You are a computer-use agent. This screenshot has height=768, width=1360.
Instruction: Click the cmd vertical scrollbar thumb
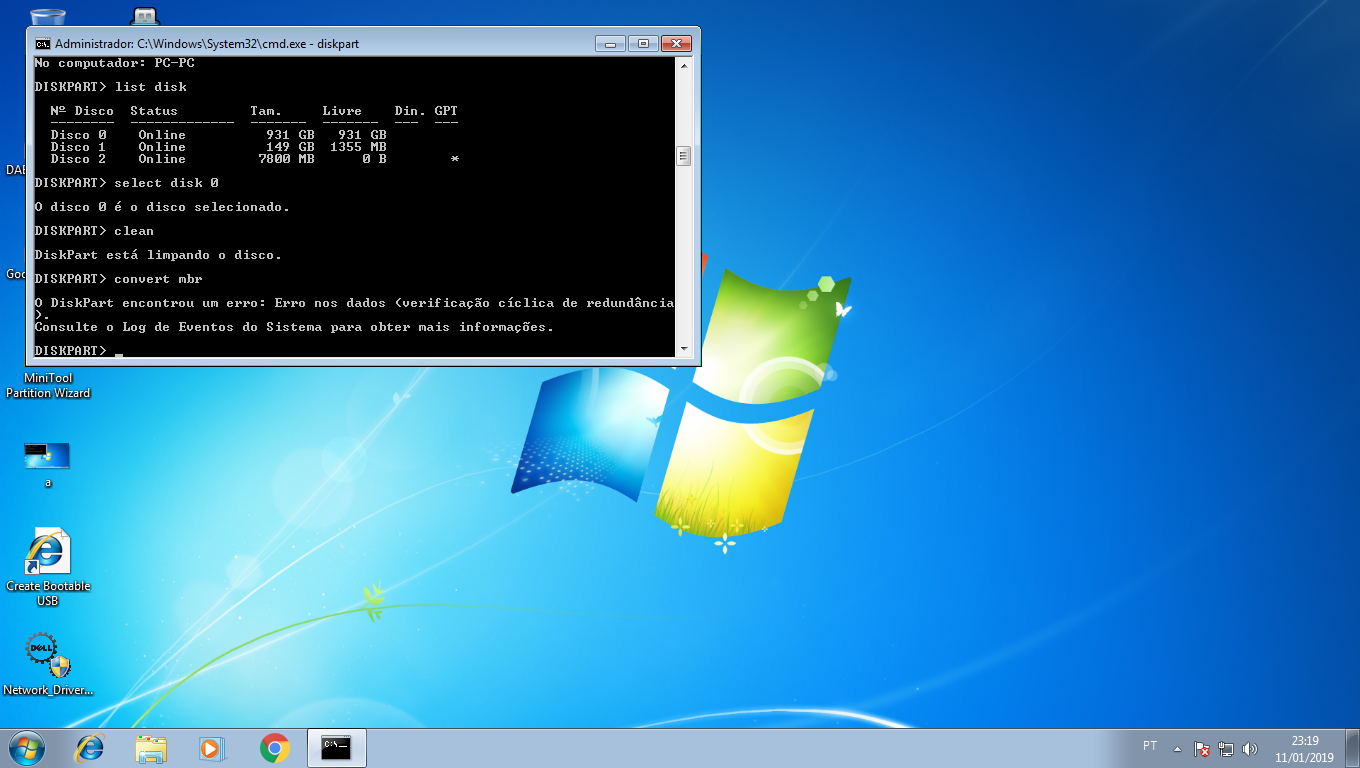click(684, 156)
